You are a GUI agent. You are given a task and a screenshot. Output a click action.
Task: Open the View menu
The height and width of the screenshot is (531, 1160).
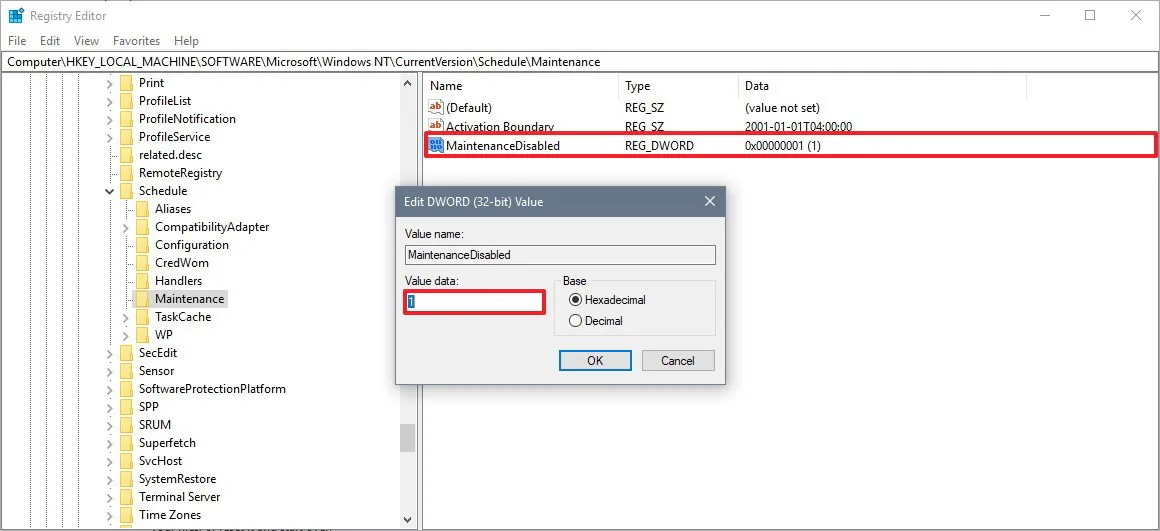tap(87, 41)
